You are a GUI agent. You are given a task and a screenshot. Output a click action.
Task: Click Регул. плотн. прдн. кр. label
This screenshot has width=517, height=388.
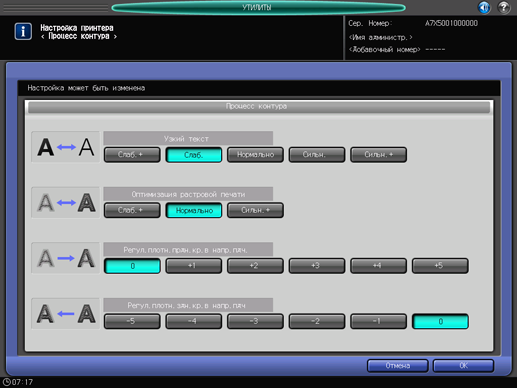[188, 250]
